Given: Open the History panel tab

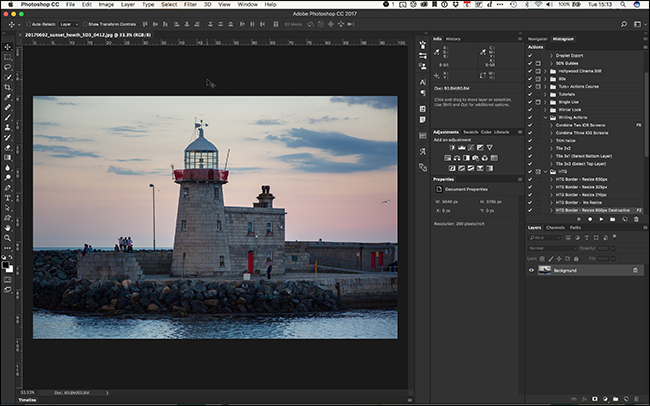Looking at the screenshot, I should pos(453,39).
